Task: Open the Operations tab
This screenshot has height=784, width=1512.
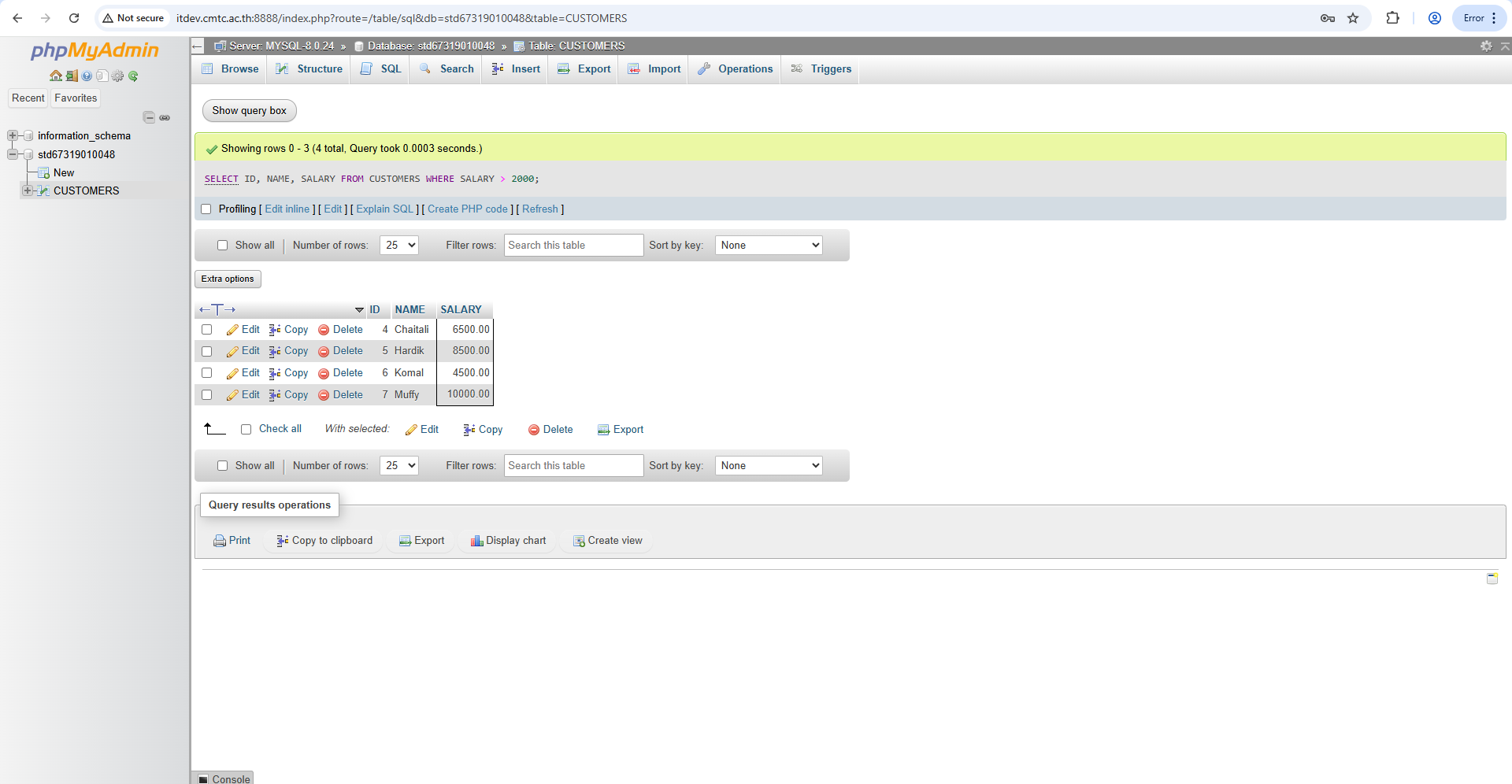Action: pyautogui.click(x=736, y=69)
